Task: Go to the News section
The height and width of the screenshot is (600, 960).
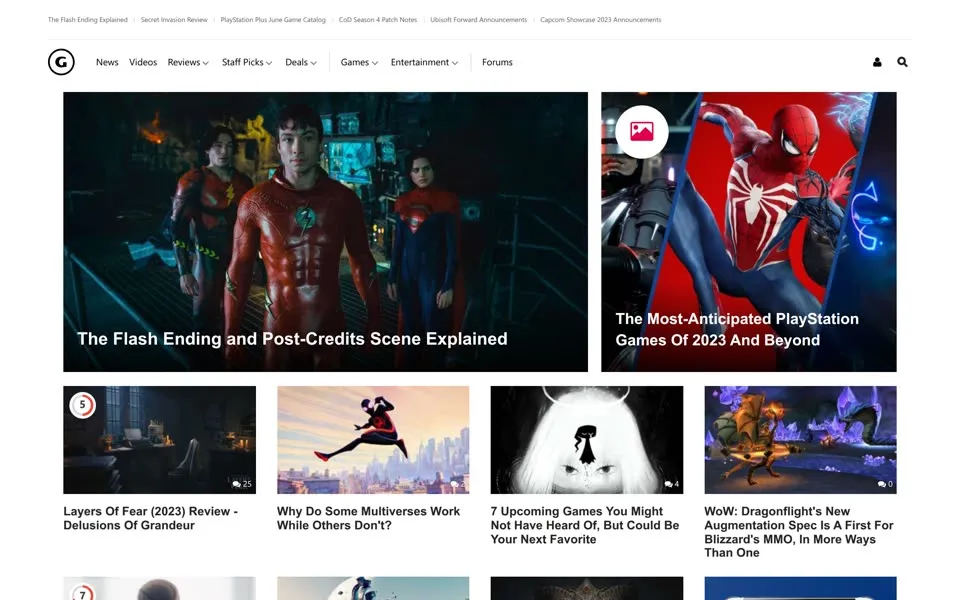Action: tap(107, 62)
